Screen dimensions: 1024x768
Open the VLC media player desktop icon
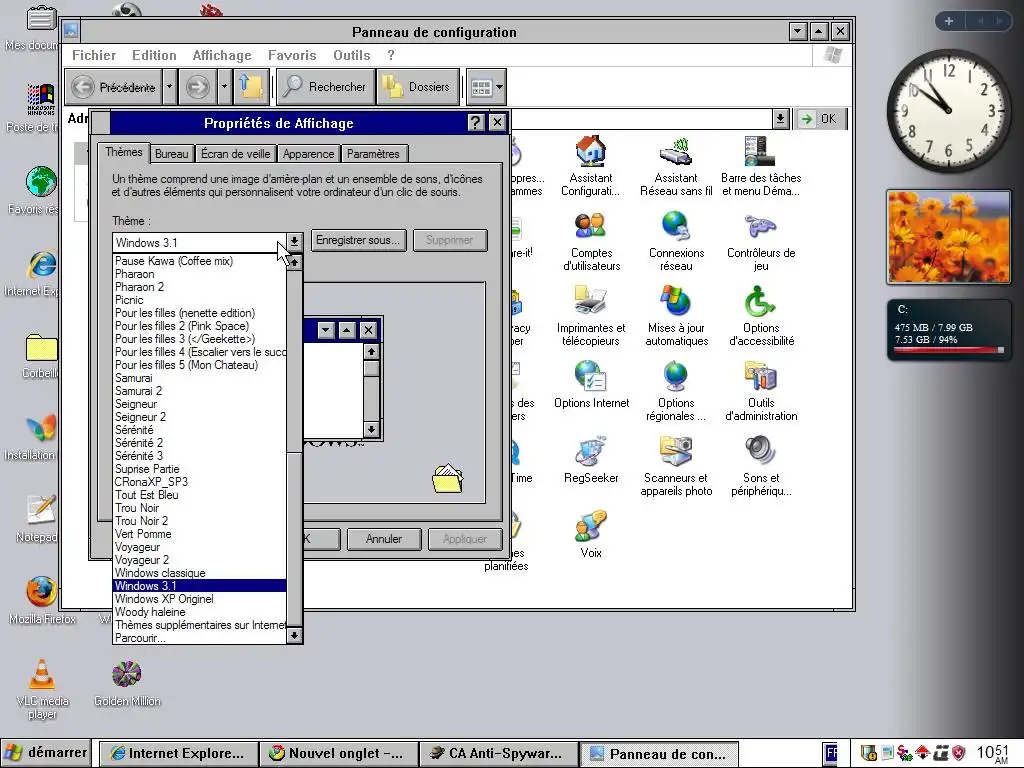pos(42,689)
